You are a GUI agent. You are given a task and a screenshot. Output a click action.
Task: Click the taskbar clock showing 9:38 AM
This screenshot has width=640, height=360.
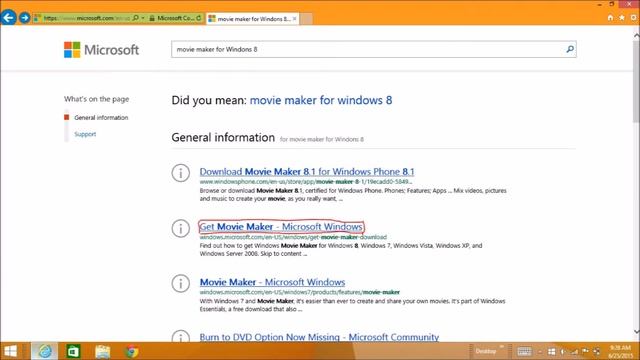click(x=620, y=351)
